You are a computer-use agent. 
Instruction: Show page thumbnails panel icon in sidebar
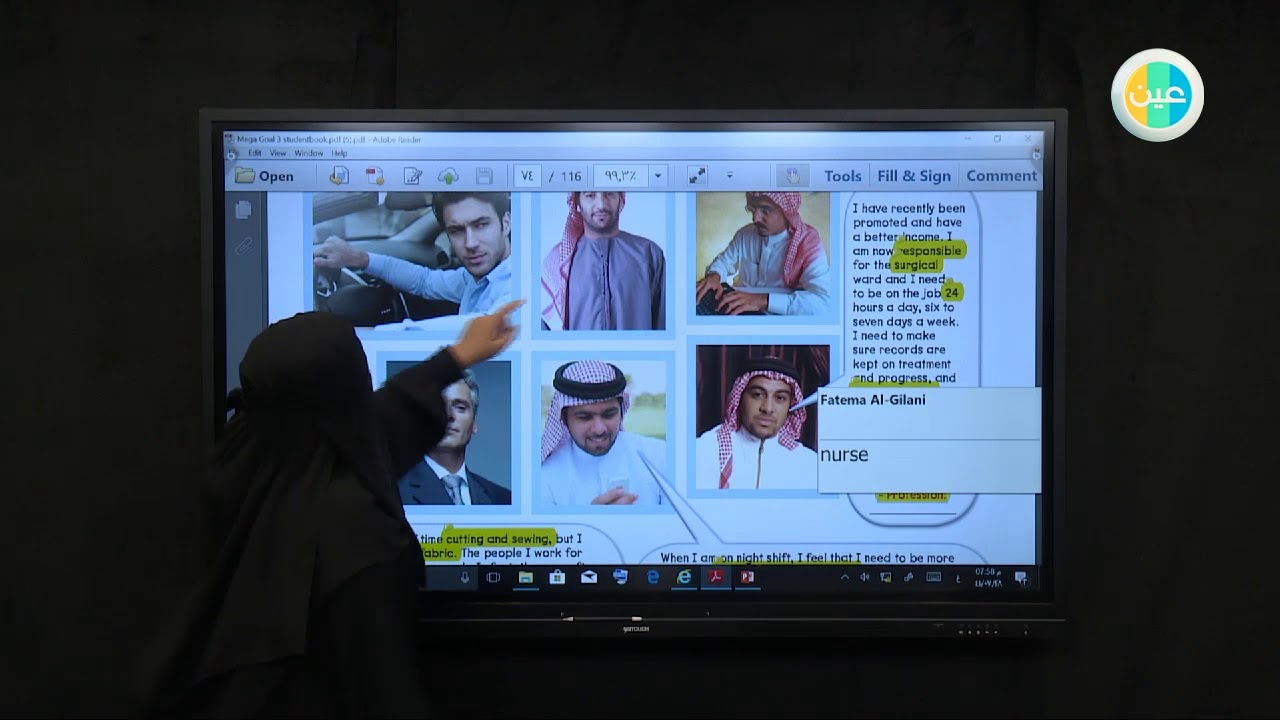point(243,210)
